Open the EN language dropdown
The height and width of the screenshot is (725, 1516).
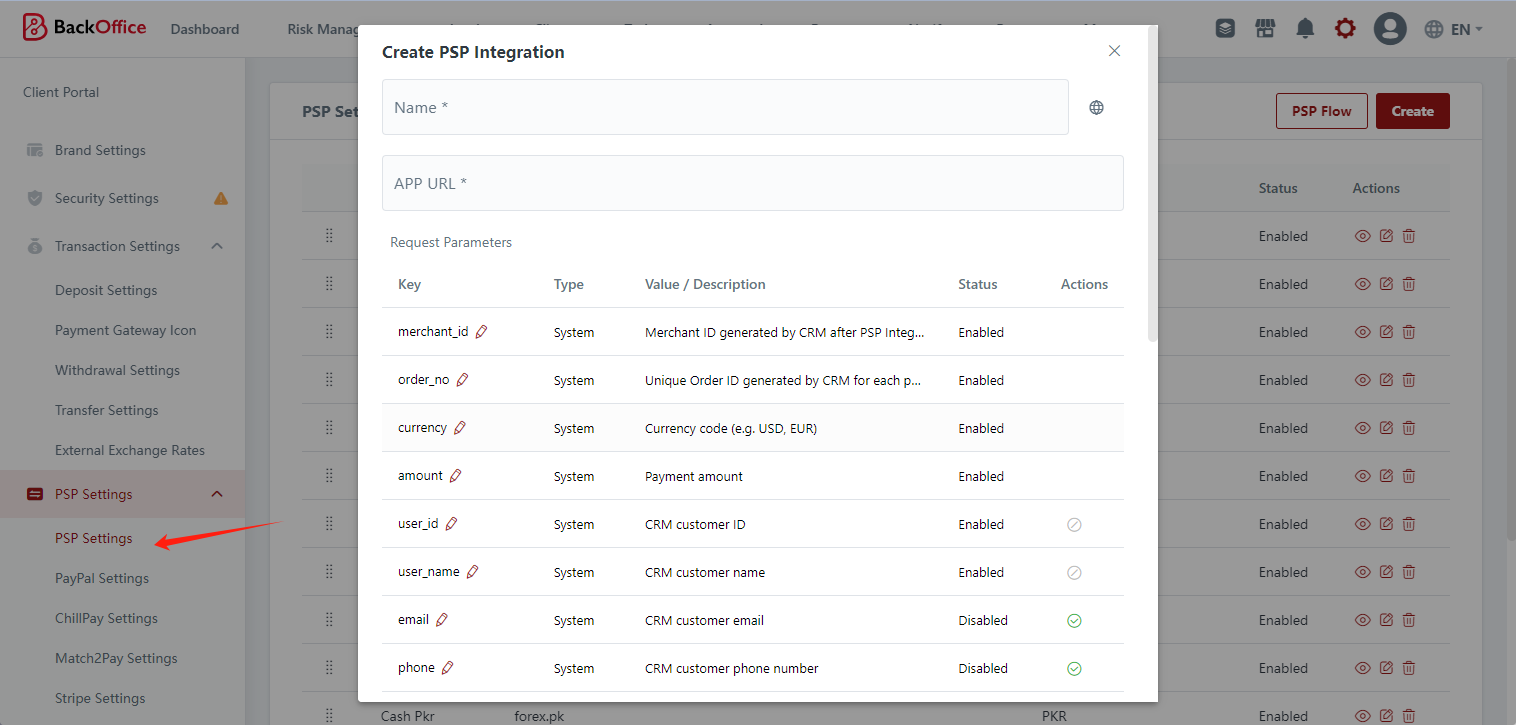tap(1454, 29)
